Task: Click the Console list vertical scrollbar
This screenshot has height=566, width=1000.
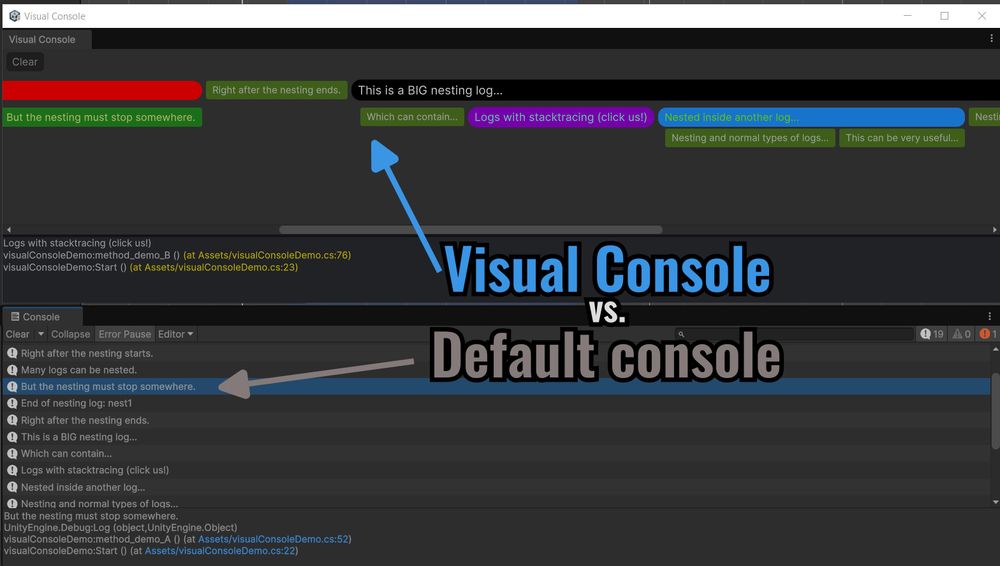Action: pos(995,412)
